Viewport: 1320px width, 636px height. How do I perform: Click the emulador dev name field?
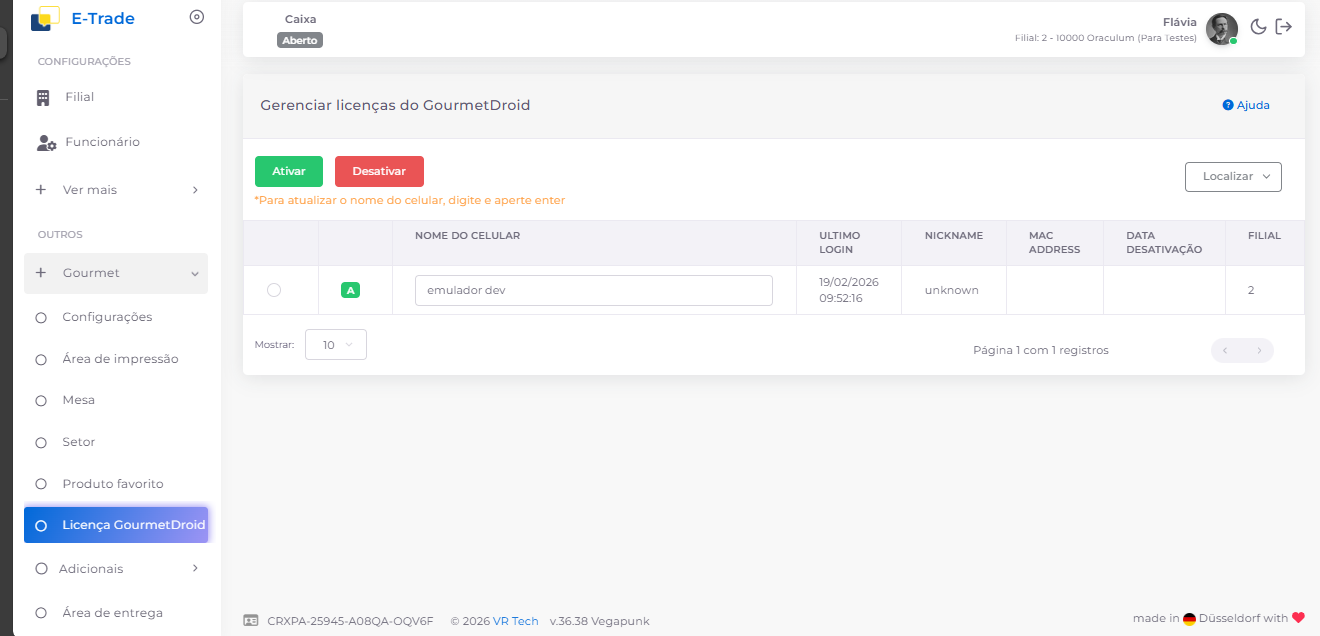[x=593, y=290]
